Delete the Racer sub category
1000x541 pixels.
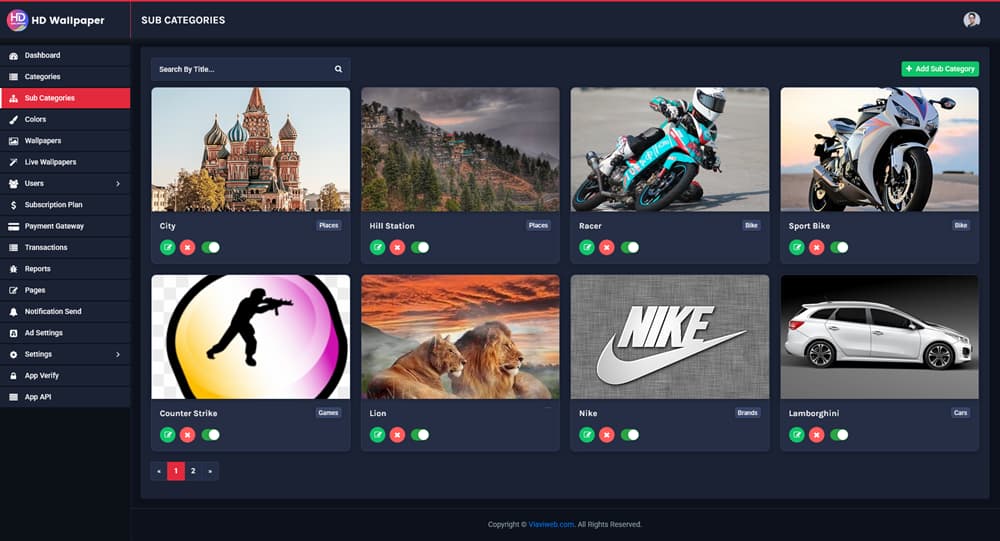[x=607, y=248]
